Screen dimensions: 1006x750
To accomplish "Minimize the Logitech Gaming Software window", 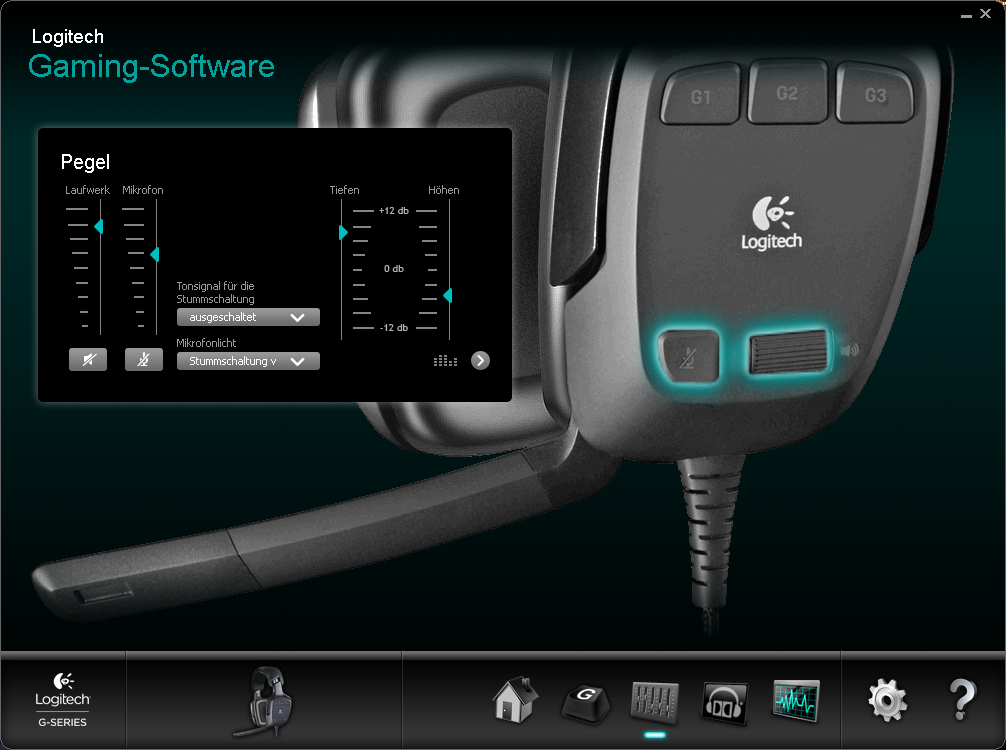I will tap(966, 15).
